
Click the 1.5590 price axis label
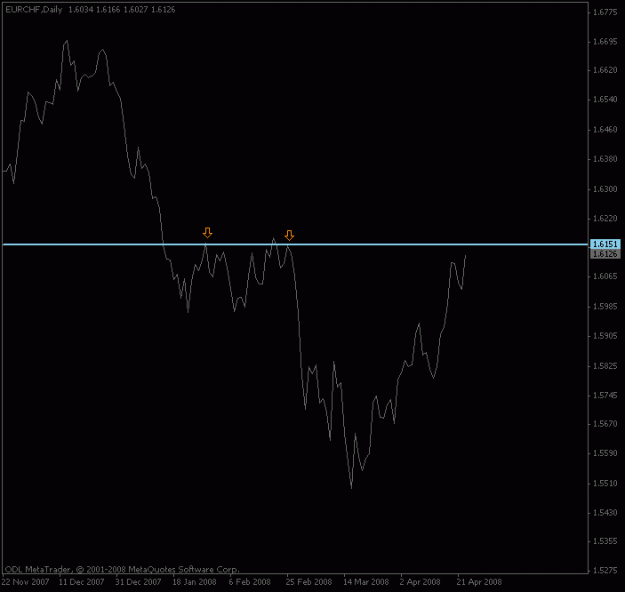pos(605,453)
